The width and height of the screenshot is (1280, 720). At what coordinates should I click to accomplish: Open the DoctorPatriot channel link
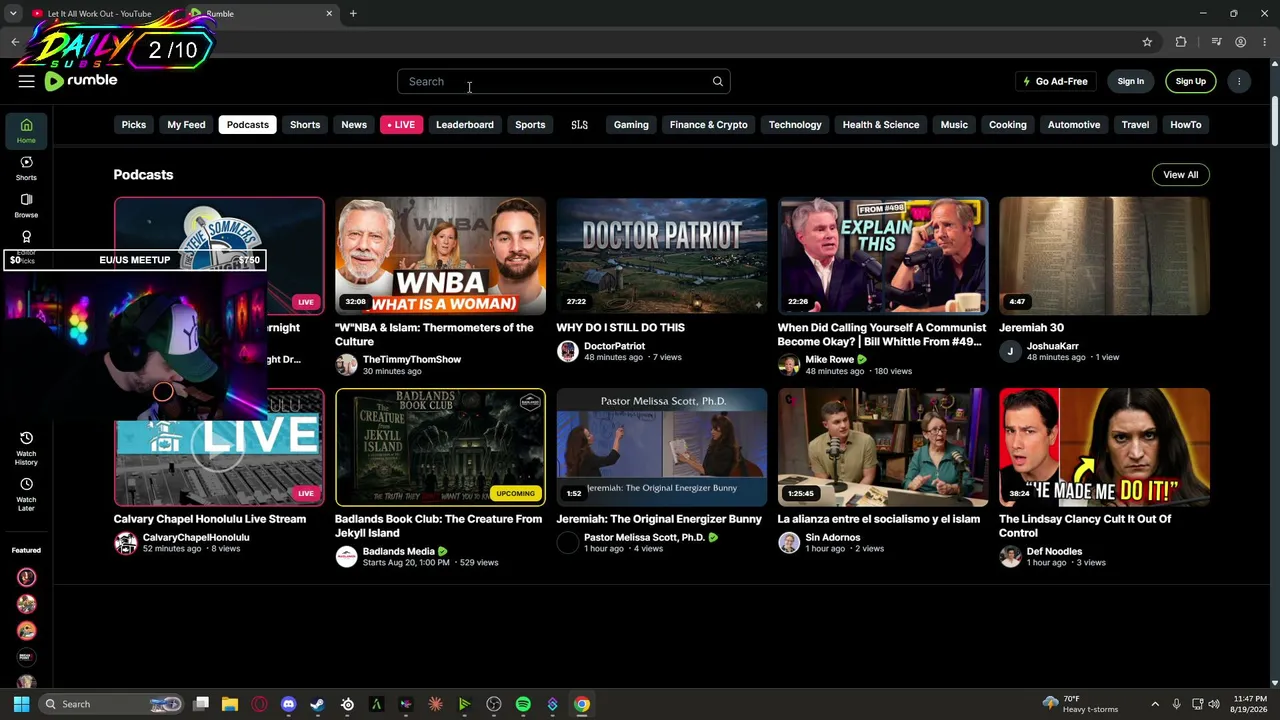(x=615, y=346)
